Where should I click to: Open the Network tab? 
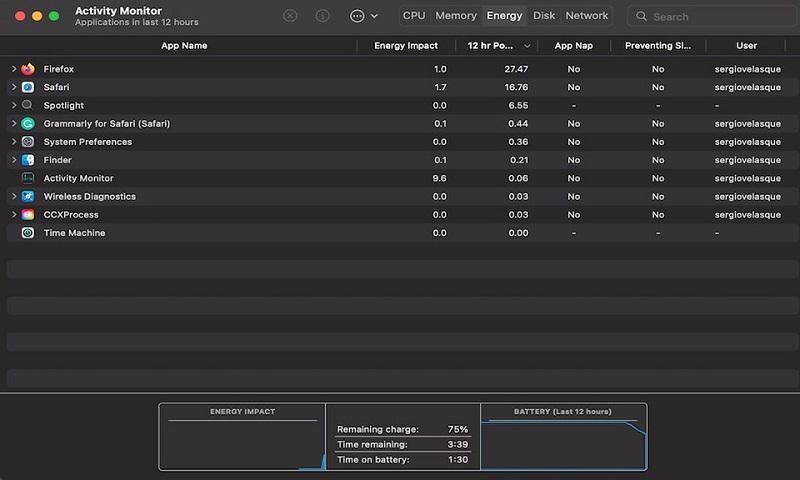click(587, 16)
